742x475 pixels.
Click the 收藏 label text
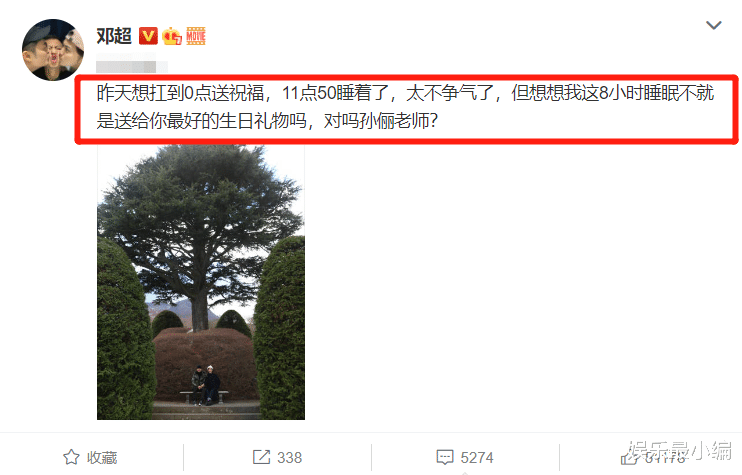click(102, 457)
